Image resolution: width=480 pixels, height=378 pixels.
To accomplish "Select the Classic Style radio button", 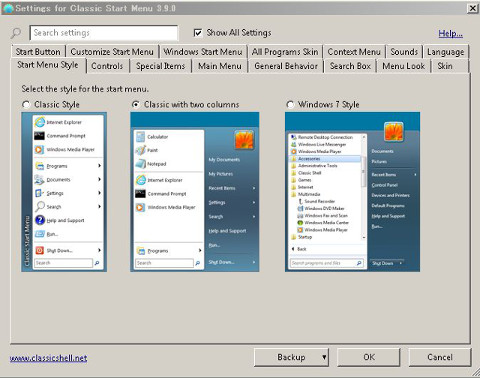I will [26, 105].
